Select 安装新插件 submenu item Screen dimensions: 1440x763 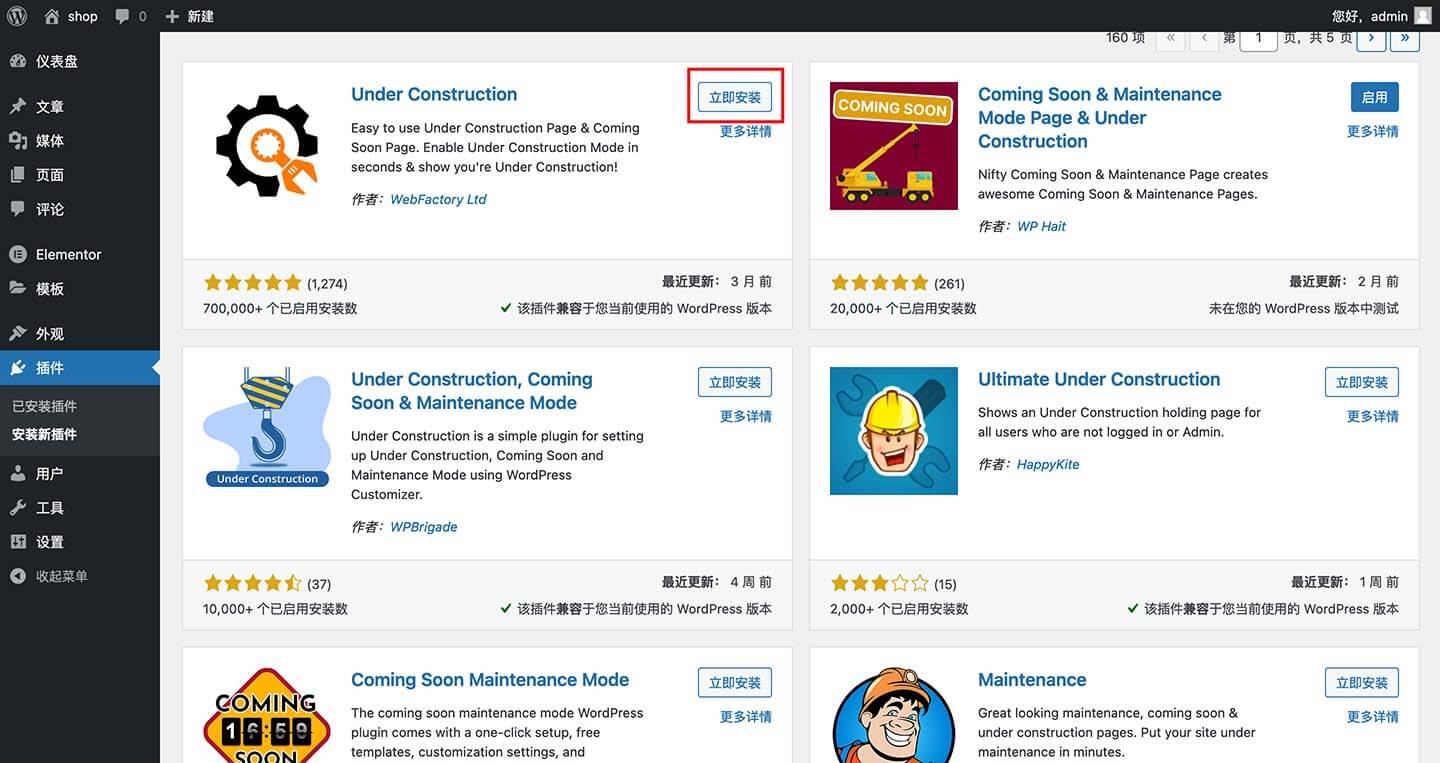tap(44, 434)
